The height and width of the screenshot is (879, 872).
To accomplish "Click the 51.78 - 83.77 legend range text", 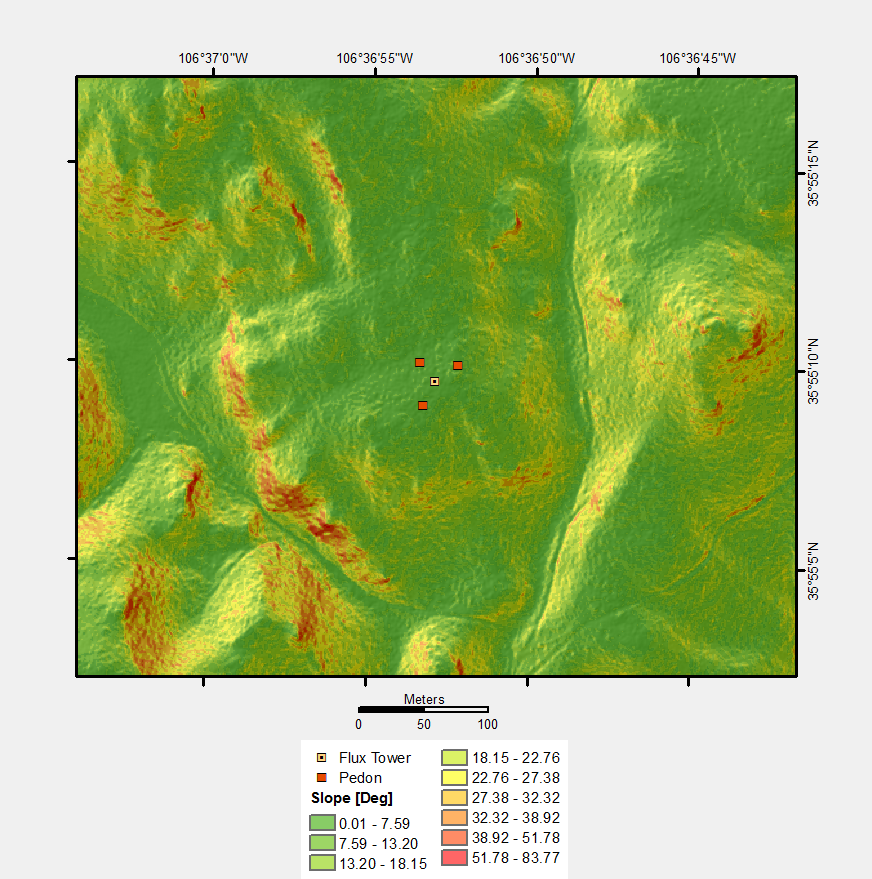I will [516, 858].
